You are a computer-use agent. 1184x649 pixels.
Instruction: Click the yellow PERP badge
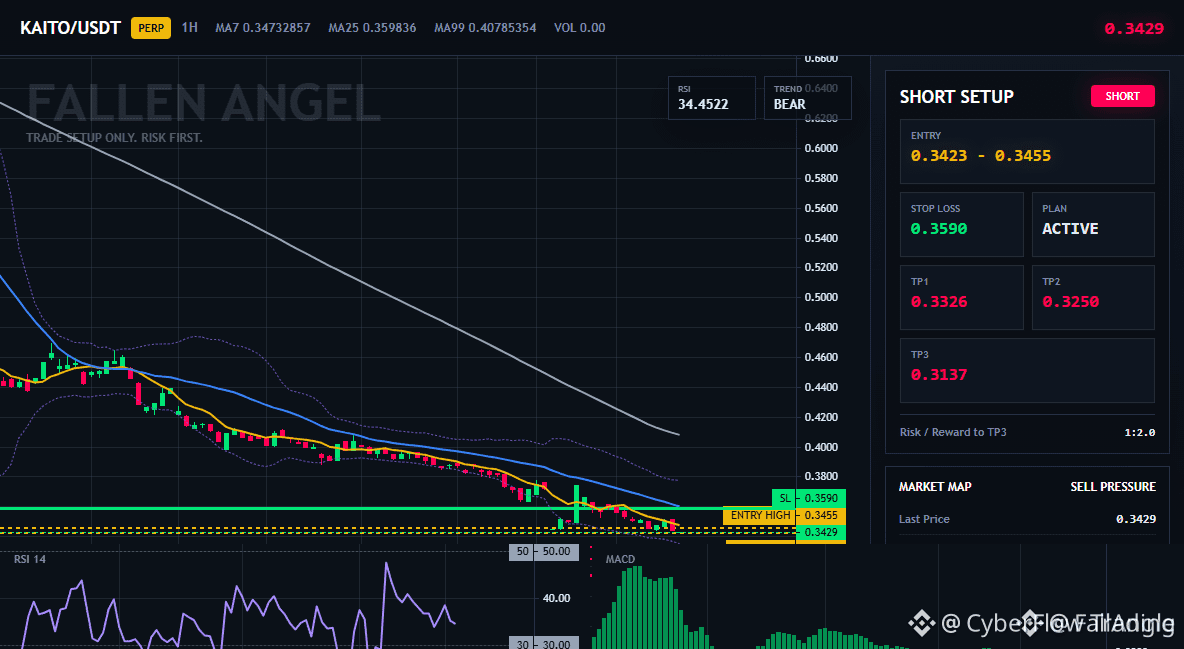(x=151, y=28)
